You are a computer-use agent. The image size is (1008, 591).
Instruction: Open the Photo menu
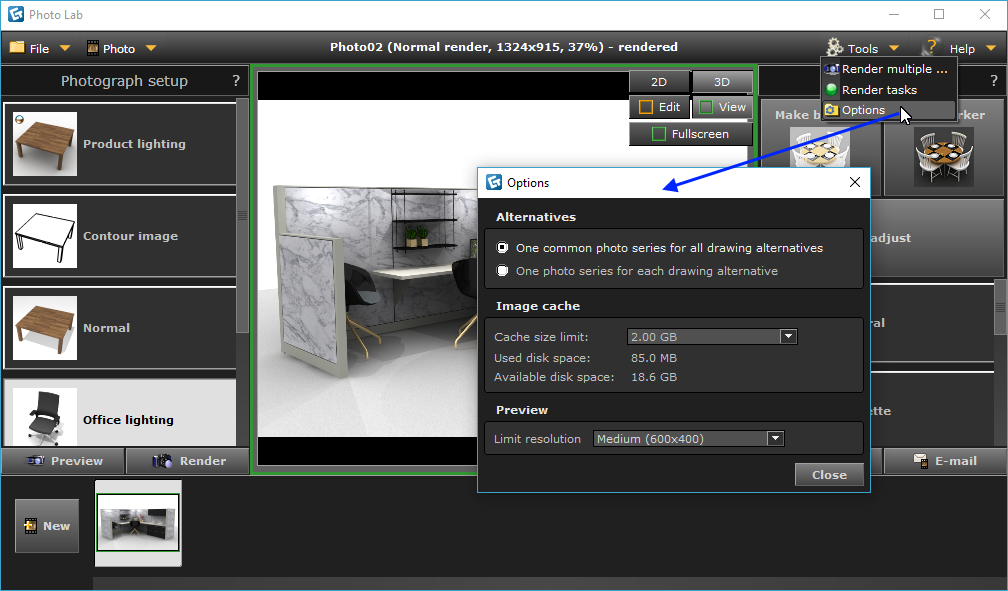tap(122, 48)
